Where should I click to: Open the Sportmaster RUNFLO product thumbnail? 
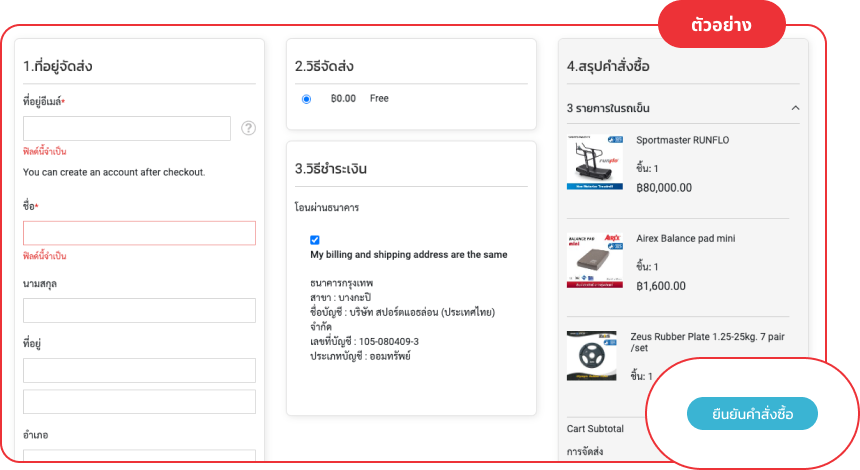pyautogui.click(x=595, y=162)
